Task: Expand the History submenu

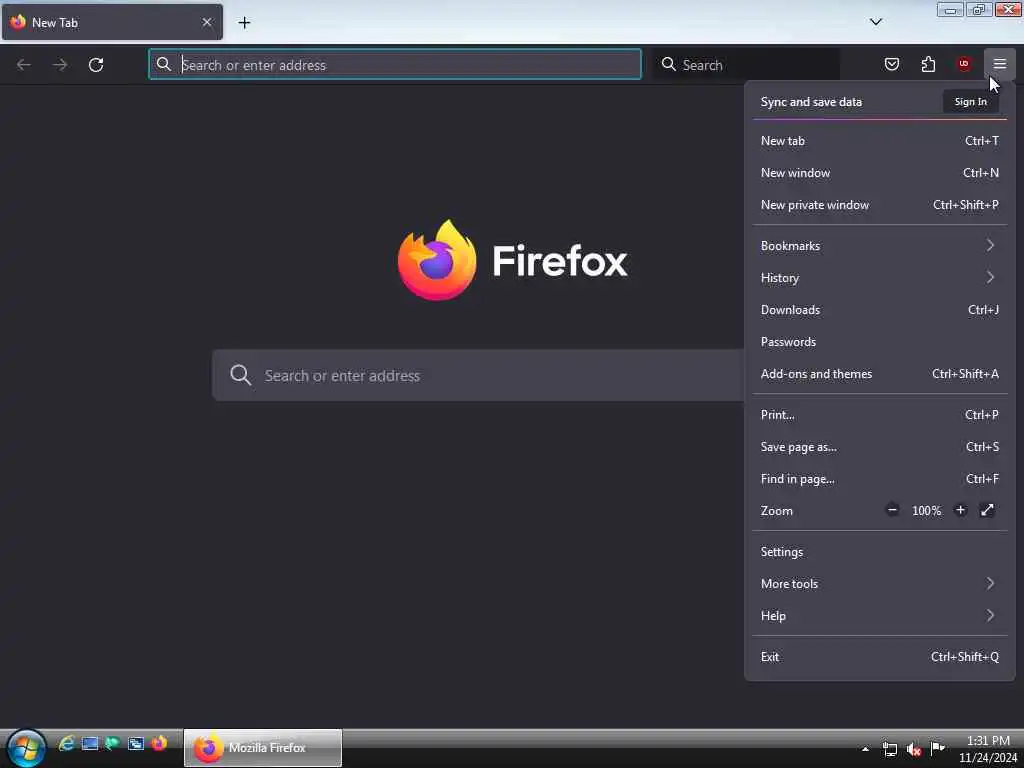Action: [x=880, y=278]
